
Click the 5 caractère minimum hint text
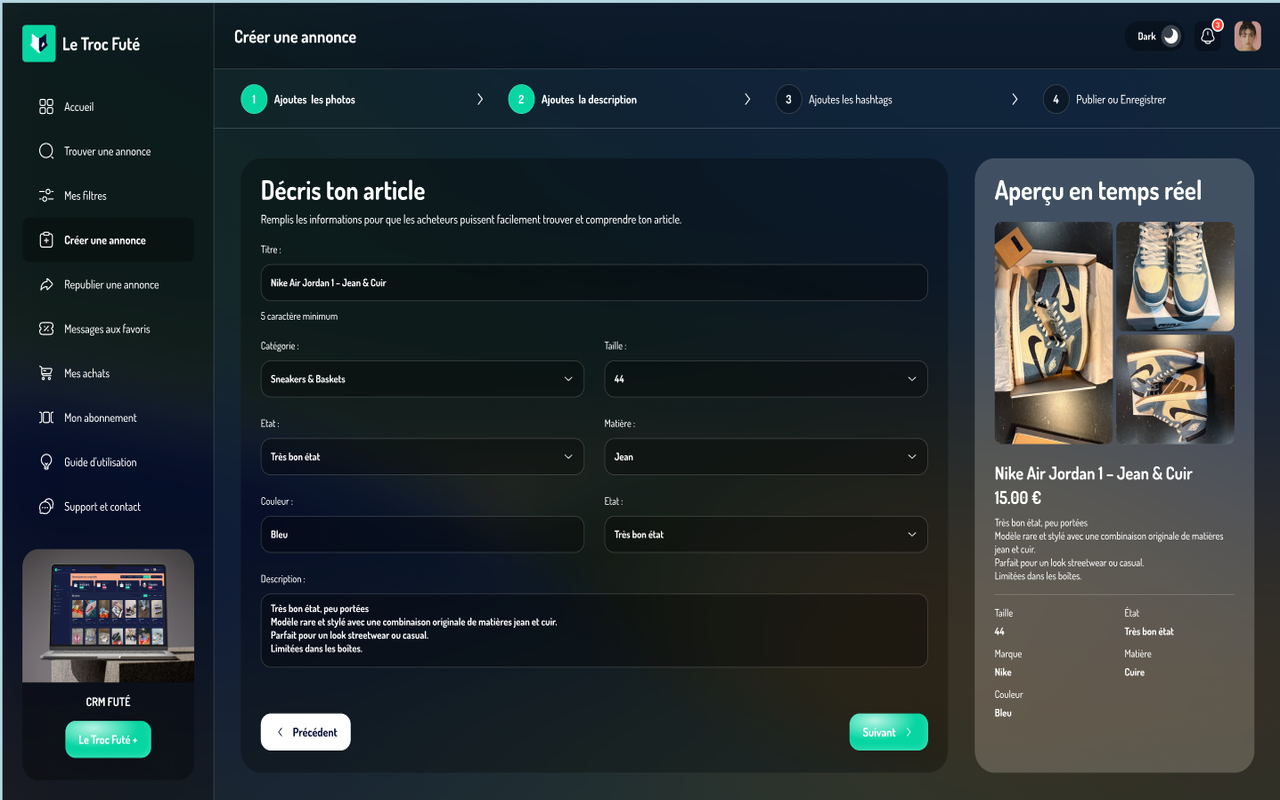coord(299,316)
